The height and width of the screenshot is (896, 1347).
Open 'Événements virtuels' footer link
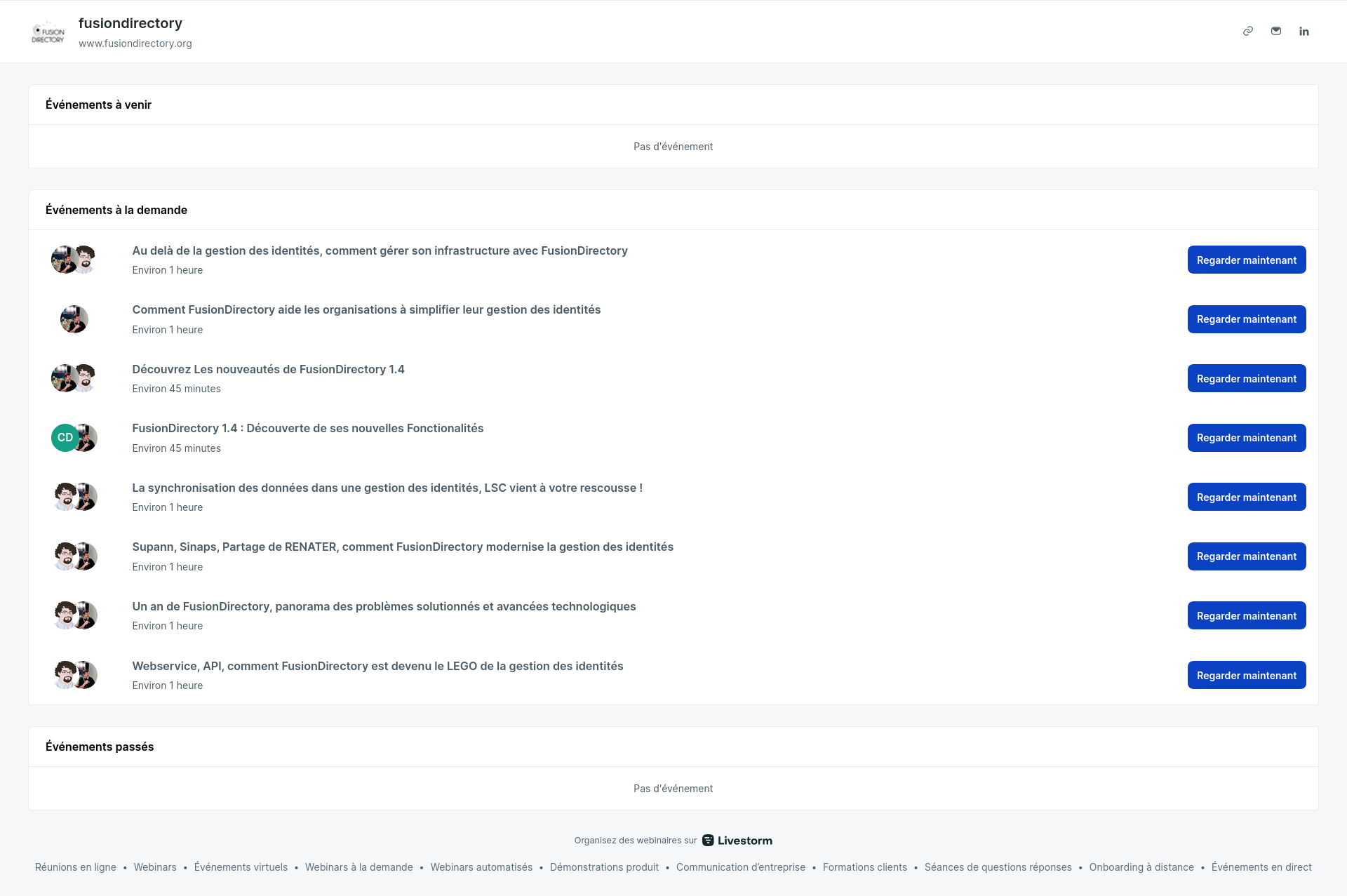(x=241, y=867)
